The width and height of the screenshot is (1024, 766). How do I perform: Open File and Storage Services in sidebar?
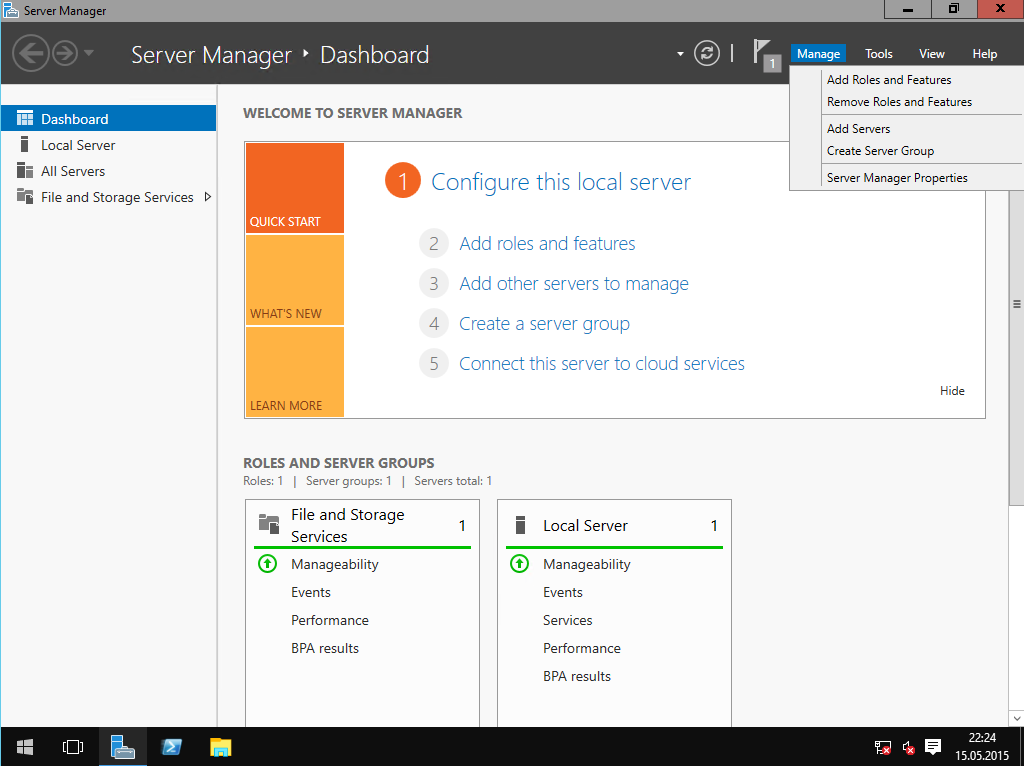[x=108, y=197]
